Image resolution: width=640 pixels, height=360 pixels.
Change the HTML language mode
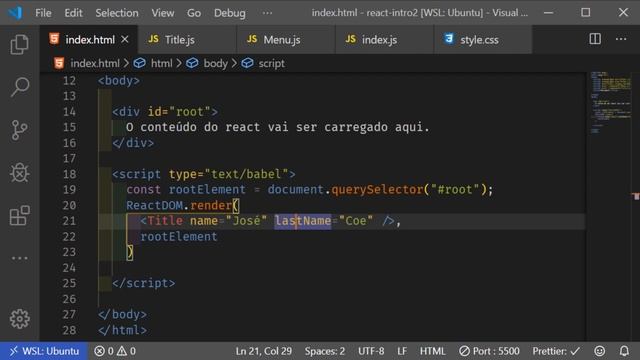[x=433, y=351]
